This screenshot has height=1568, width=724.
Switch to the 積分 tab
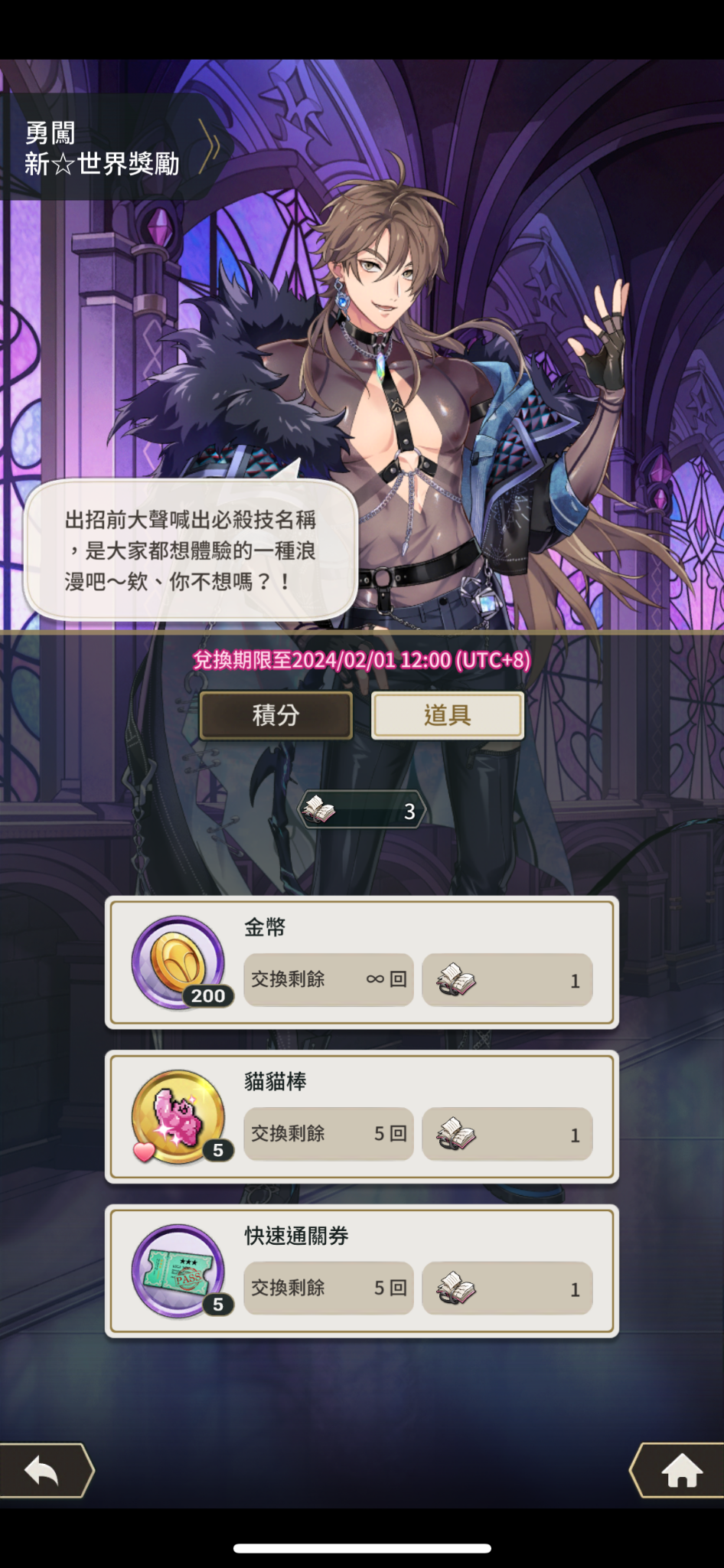276,715
